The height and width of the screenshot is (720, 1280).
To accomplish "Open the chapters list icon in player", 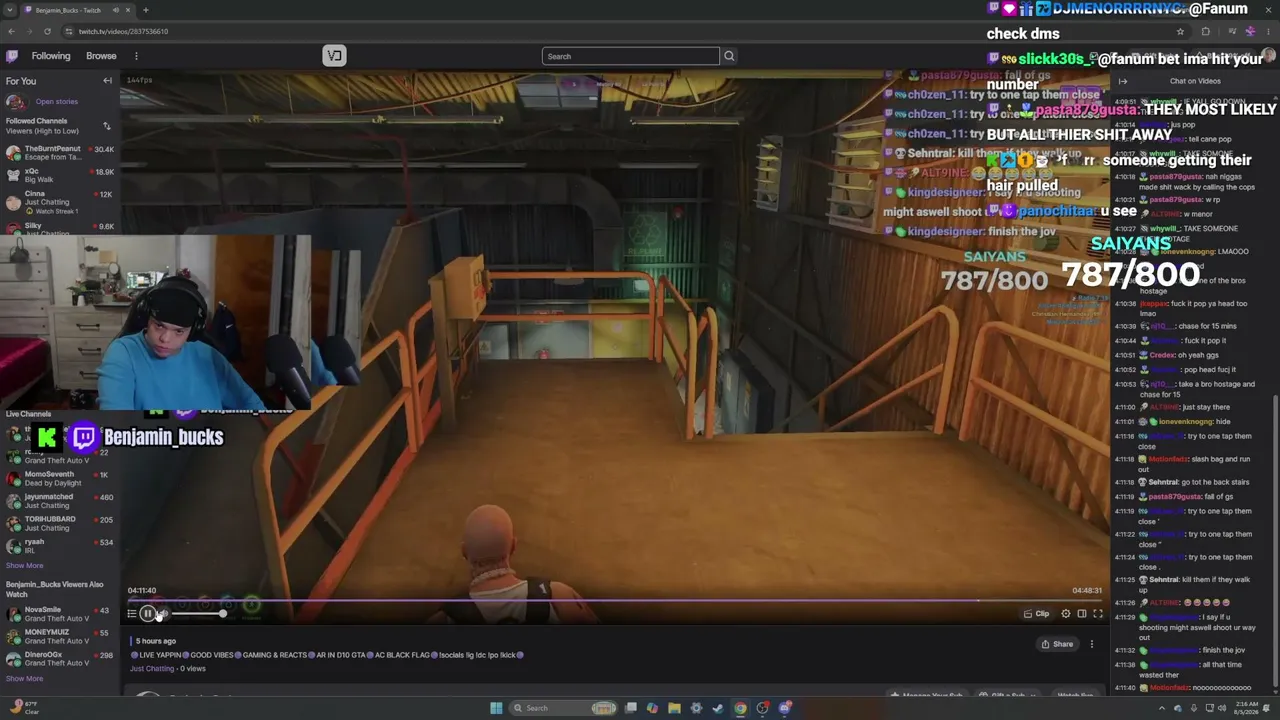I will coord(131,614).
